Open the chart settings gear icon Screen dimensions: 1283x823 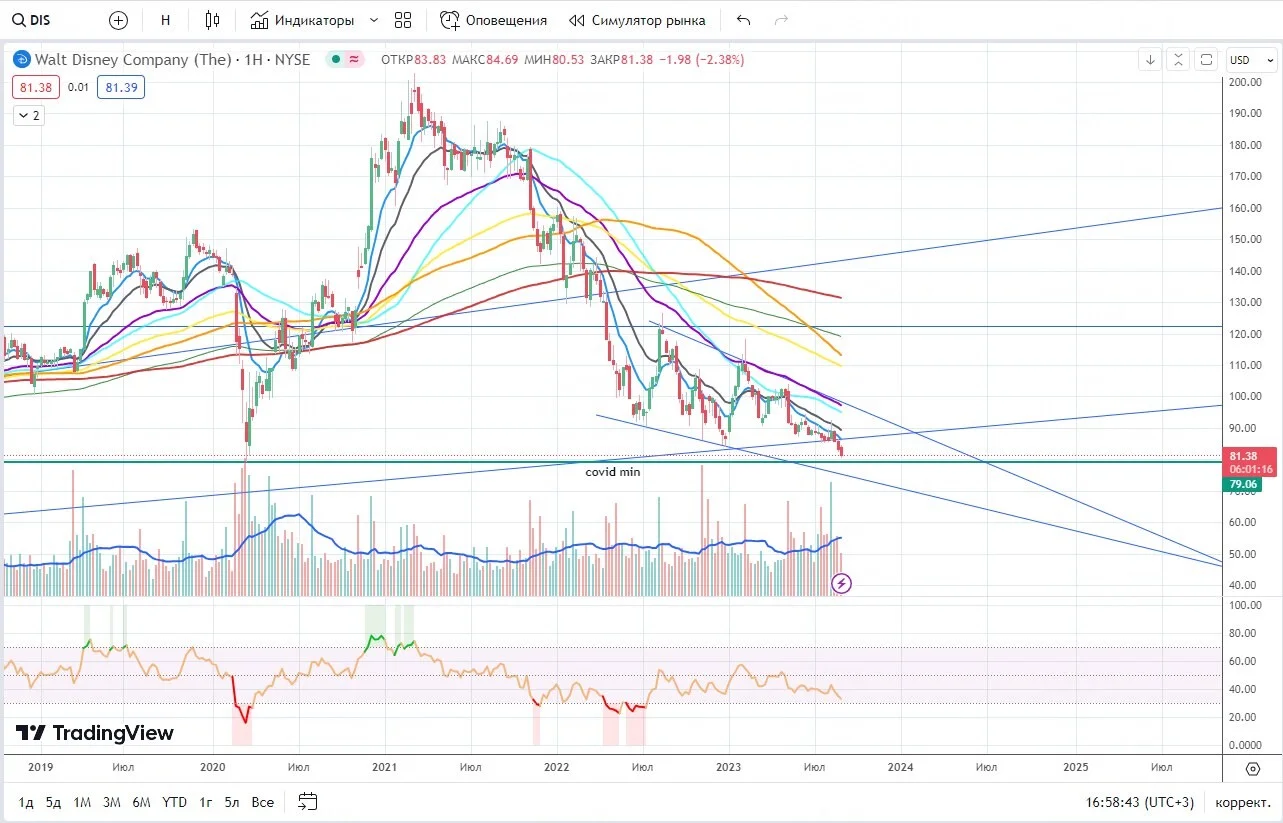1253,768
